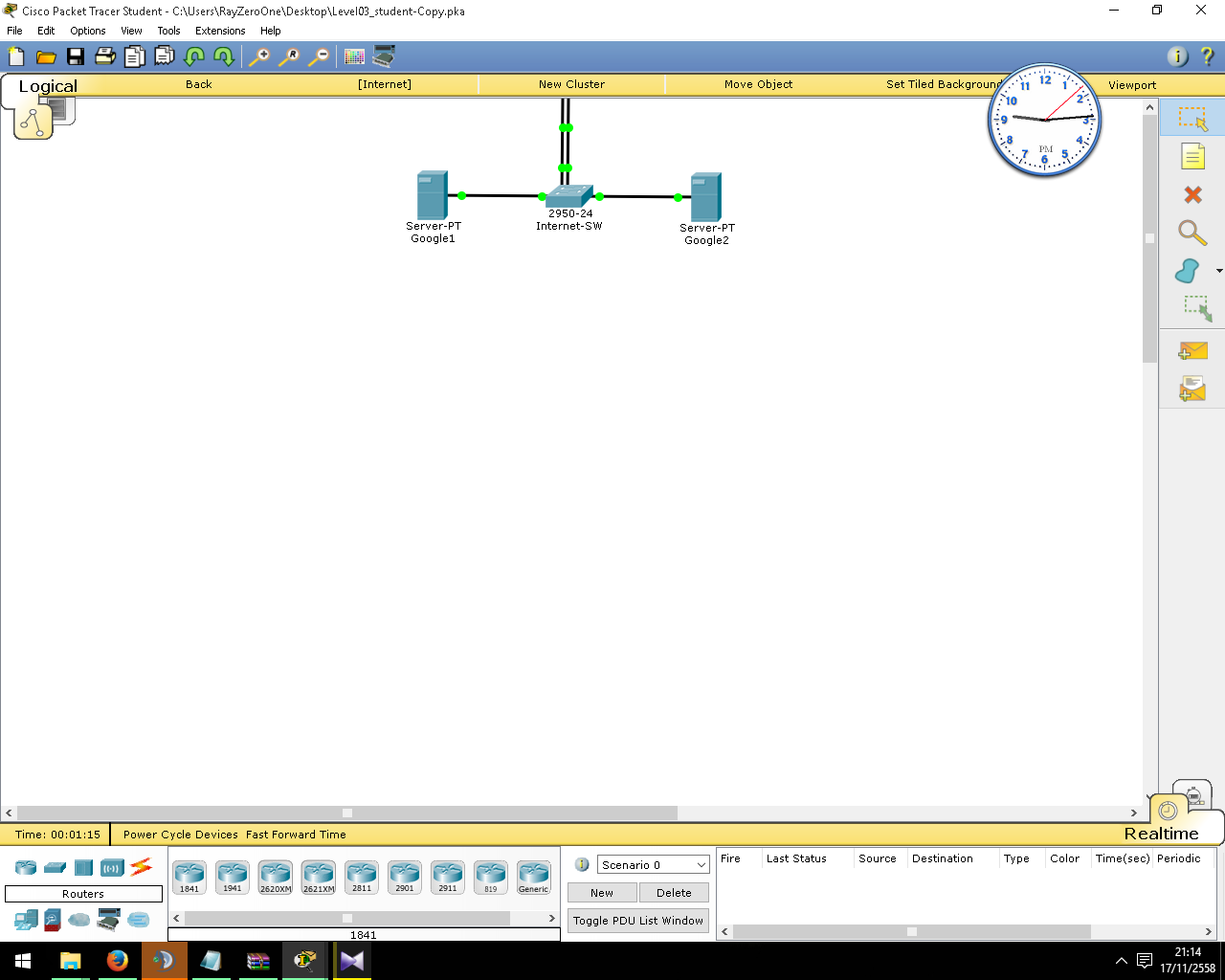Image resolution: width=1225 pixels, height=980 pixels.
Task: Save the file with the floppy disk icon
Action: pos(76,56)
